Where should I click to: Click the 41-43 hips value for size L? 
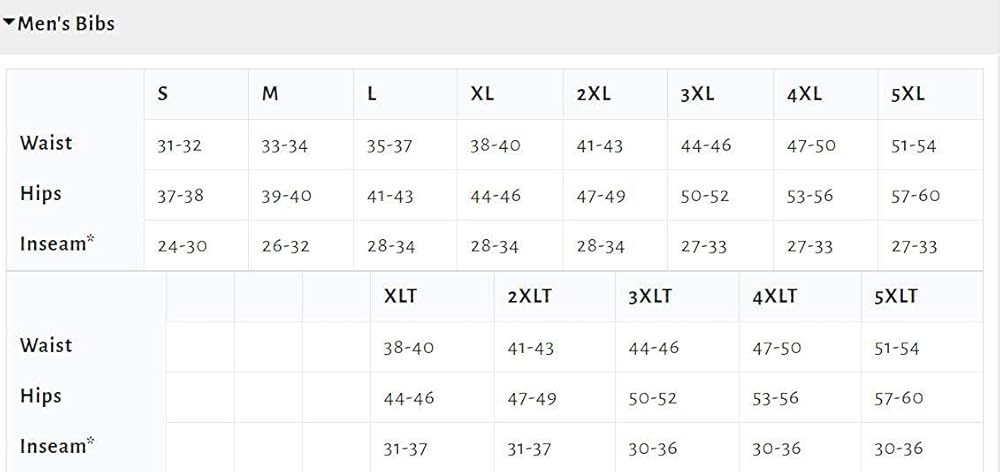(x=390, y=196)
